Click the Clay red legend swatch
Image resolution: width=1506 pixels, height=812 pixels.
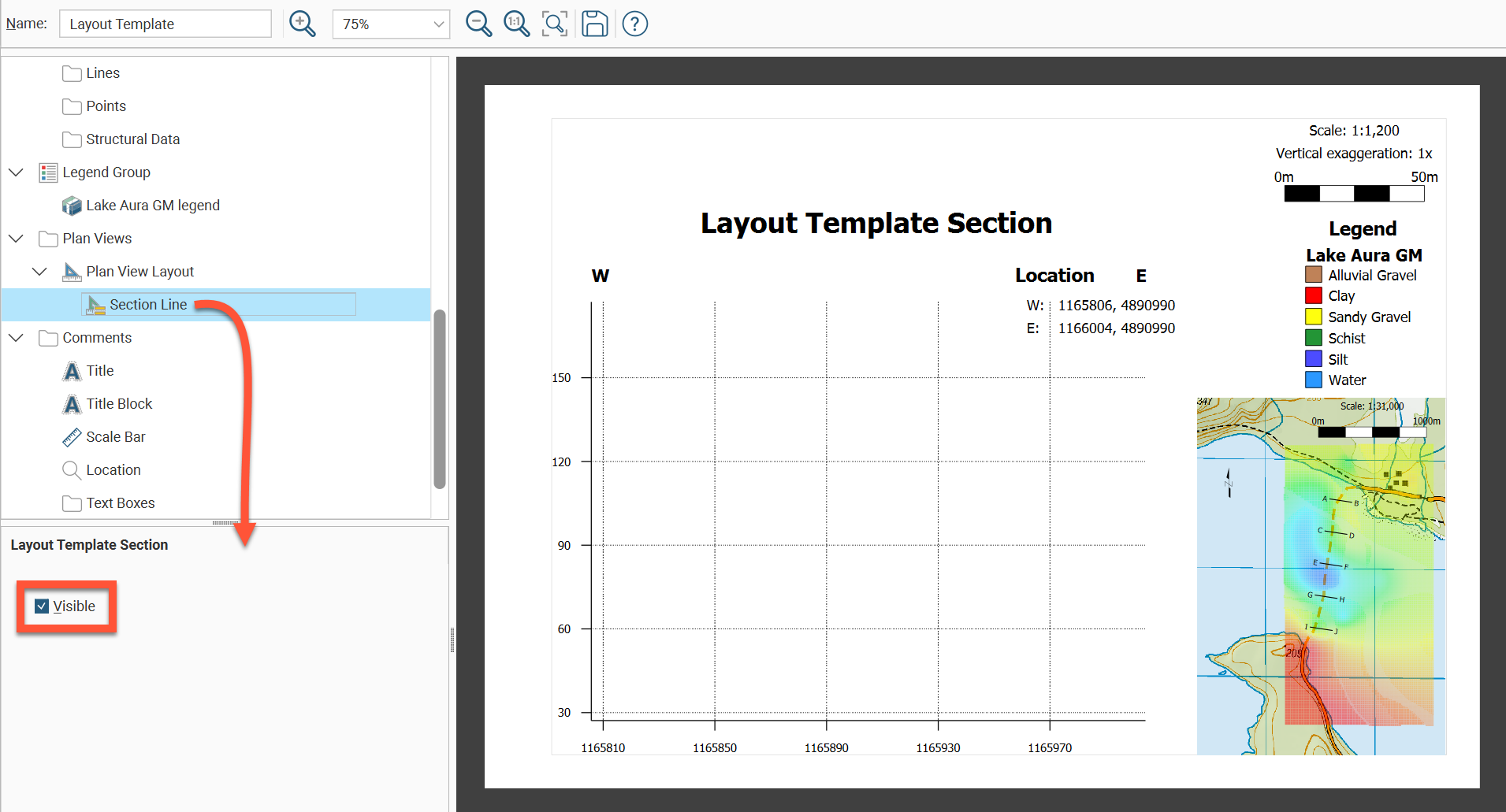(1313, 295)
